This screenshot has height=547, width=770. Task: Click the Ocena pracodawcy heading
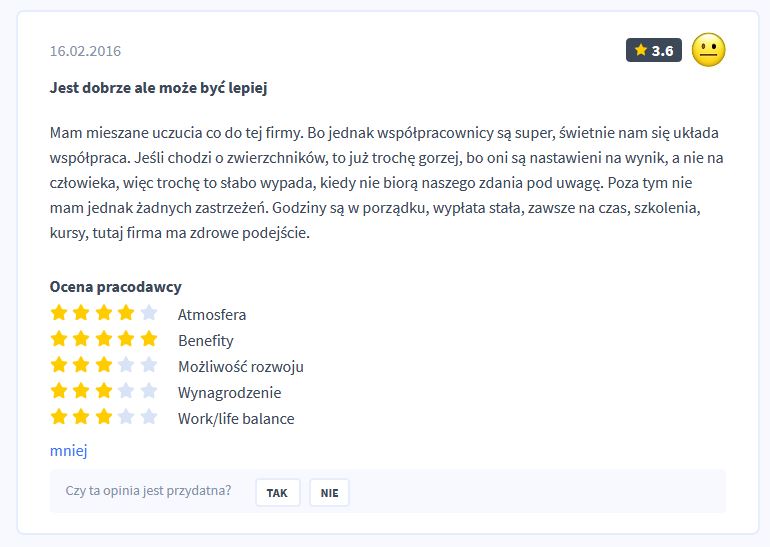(116, 286)
